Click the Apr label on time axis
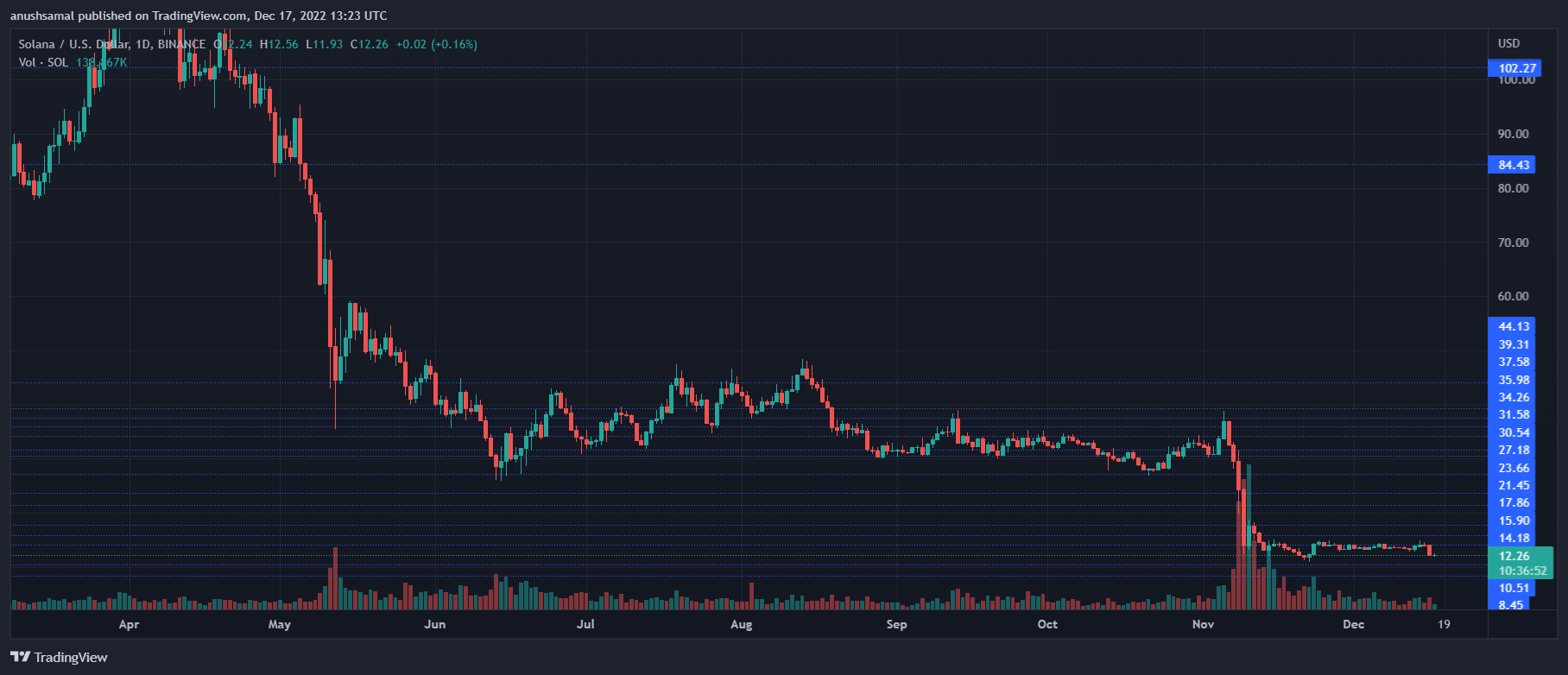Viewport: 1568px width, 675px height. [129, 624]
